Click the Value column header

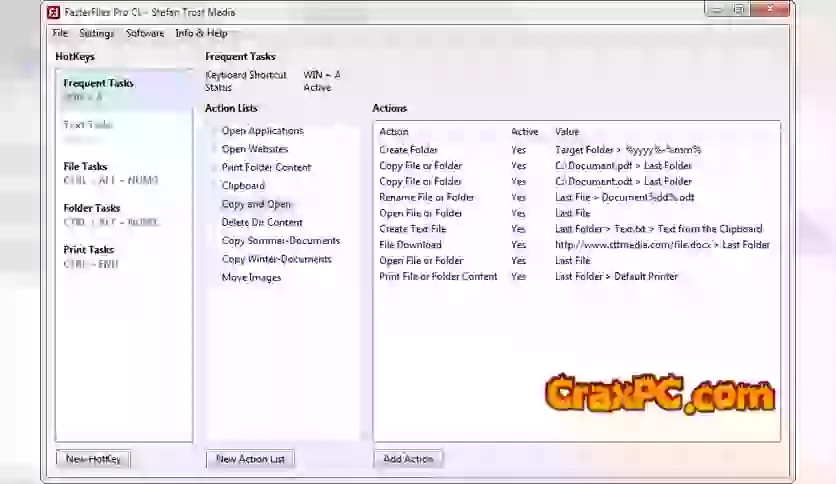point(567,132)
